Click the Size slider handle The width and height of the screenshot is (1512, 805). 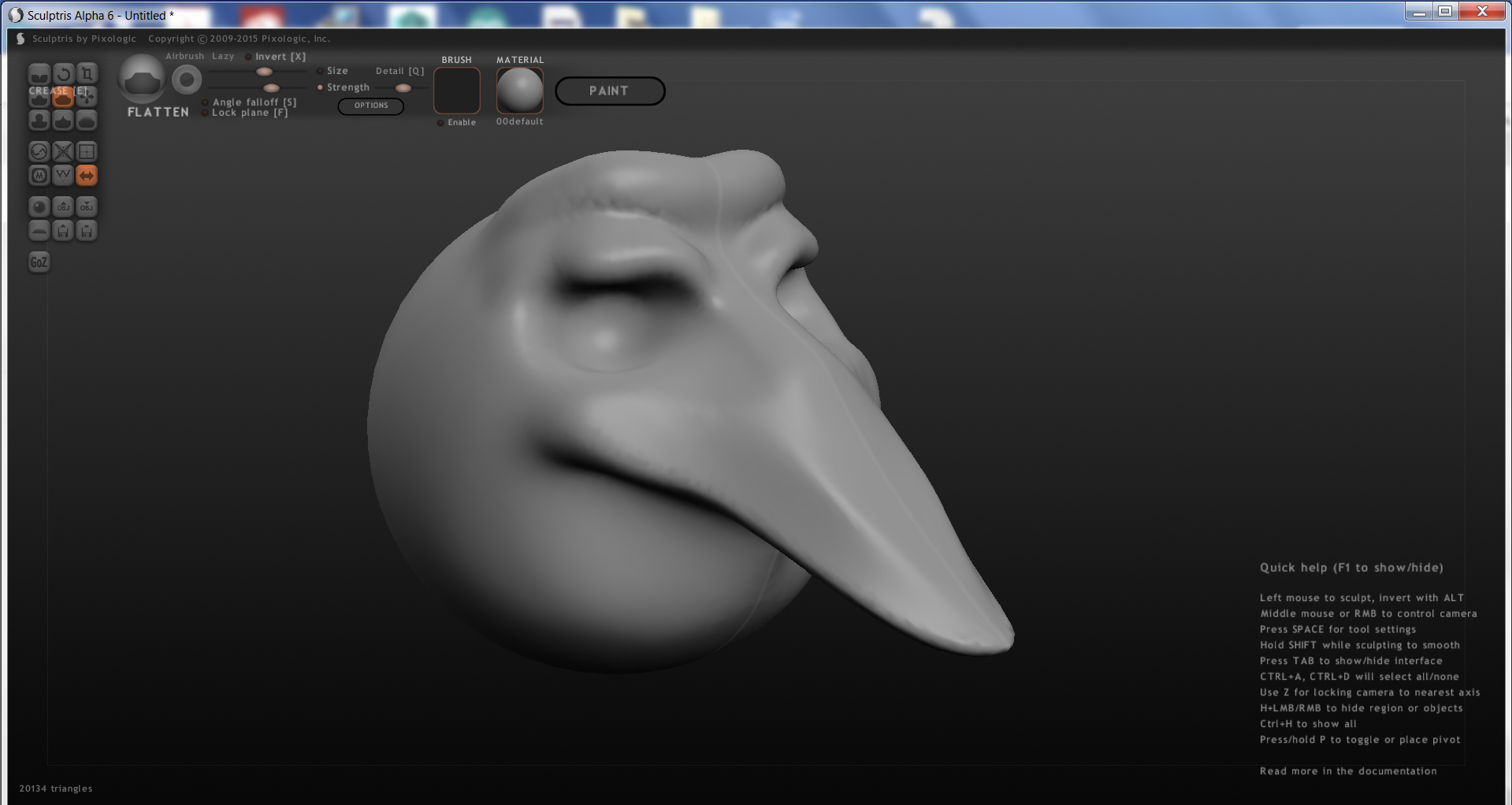pyautogui.click(x=265, y=72)
